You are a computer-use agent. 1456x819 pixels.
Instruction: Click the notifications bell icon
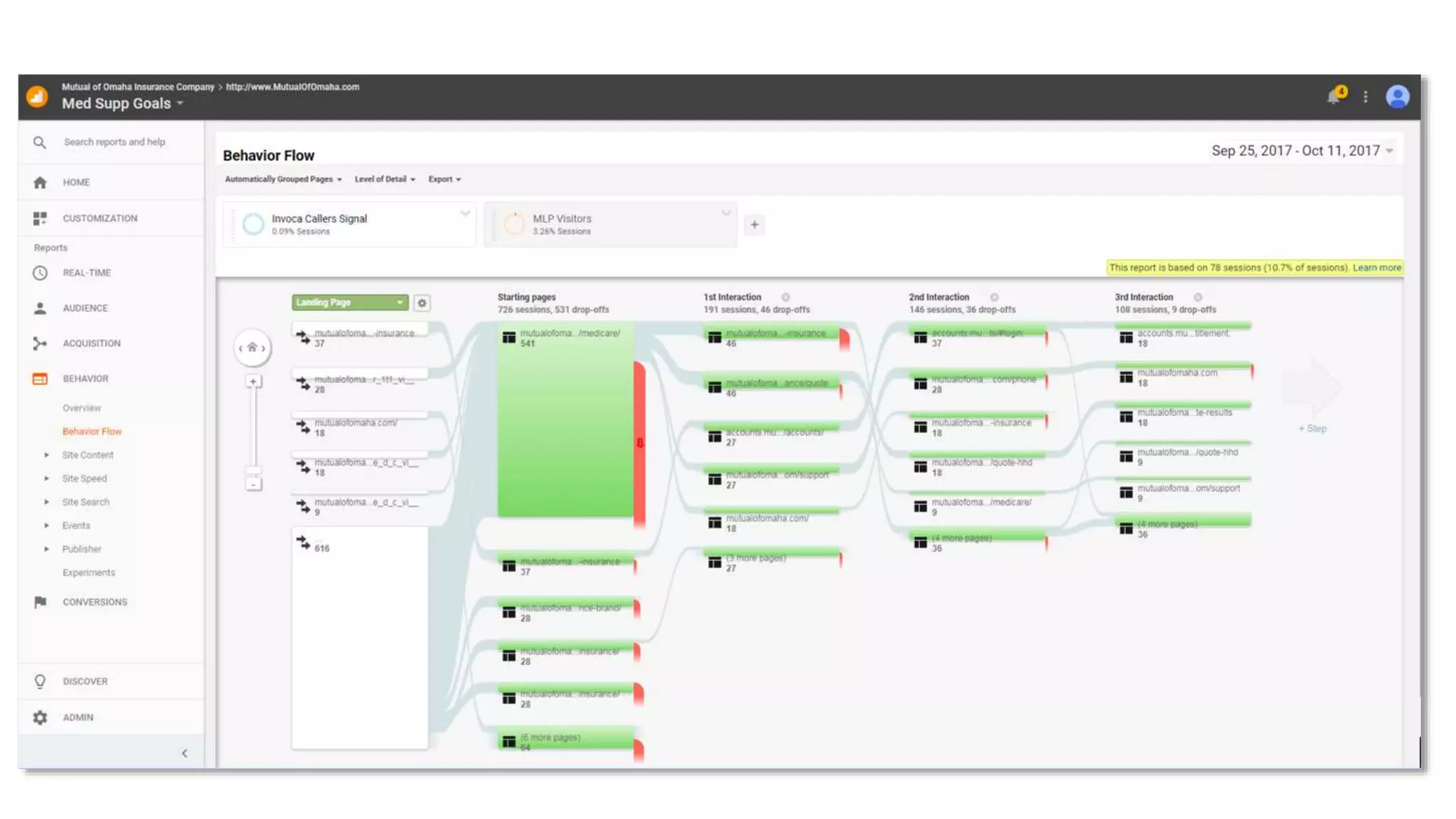pos(1334,97)
